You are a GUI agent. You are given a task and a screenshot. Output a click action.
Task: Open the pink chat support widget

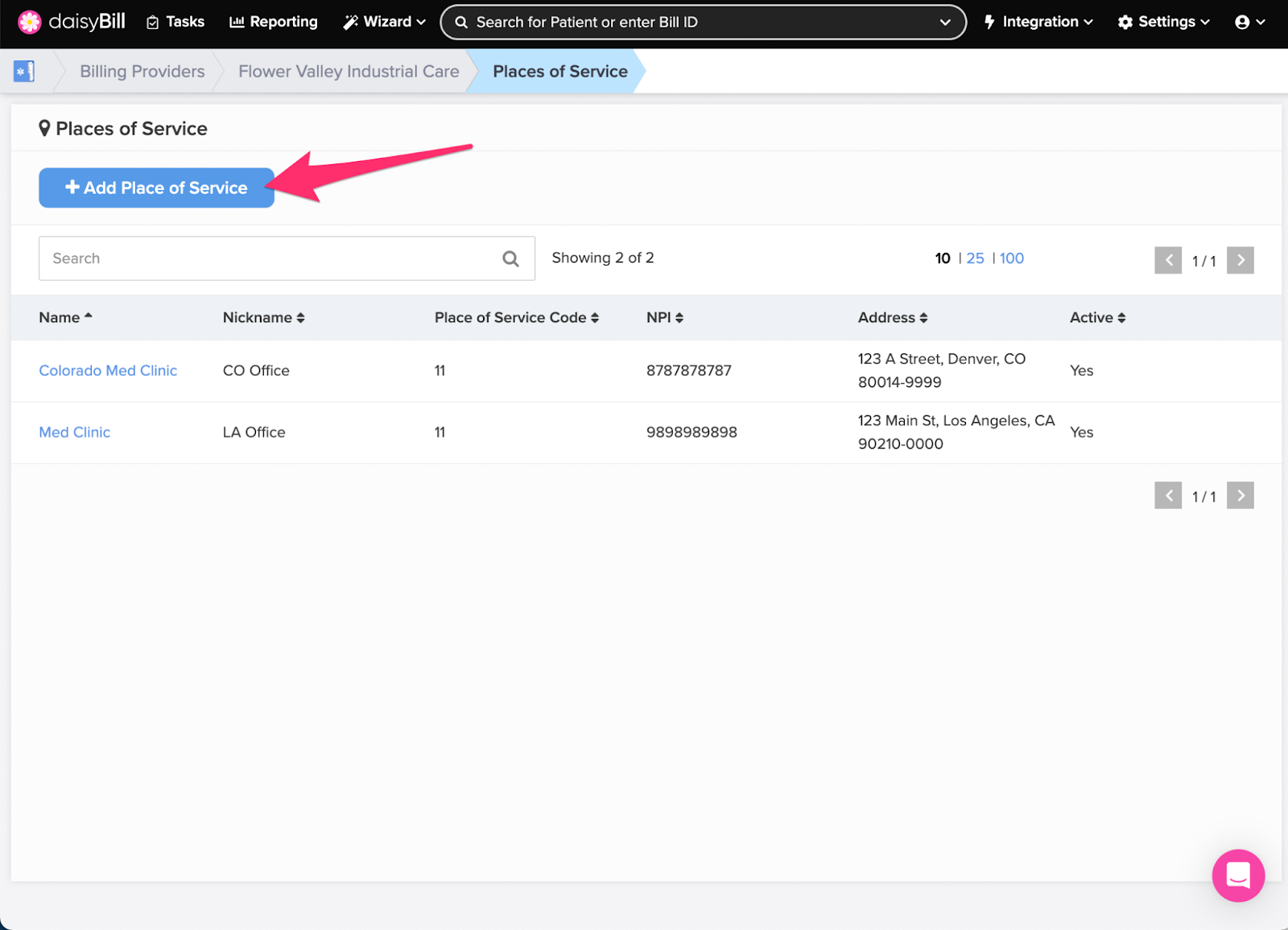pos(1238,875)
